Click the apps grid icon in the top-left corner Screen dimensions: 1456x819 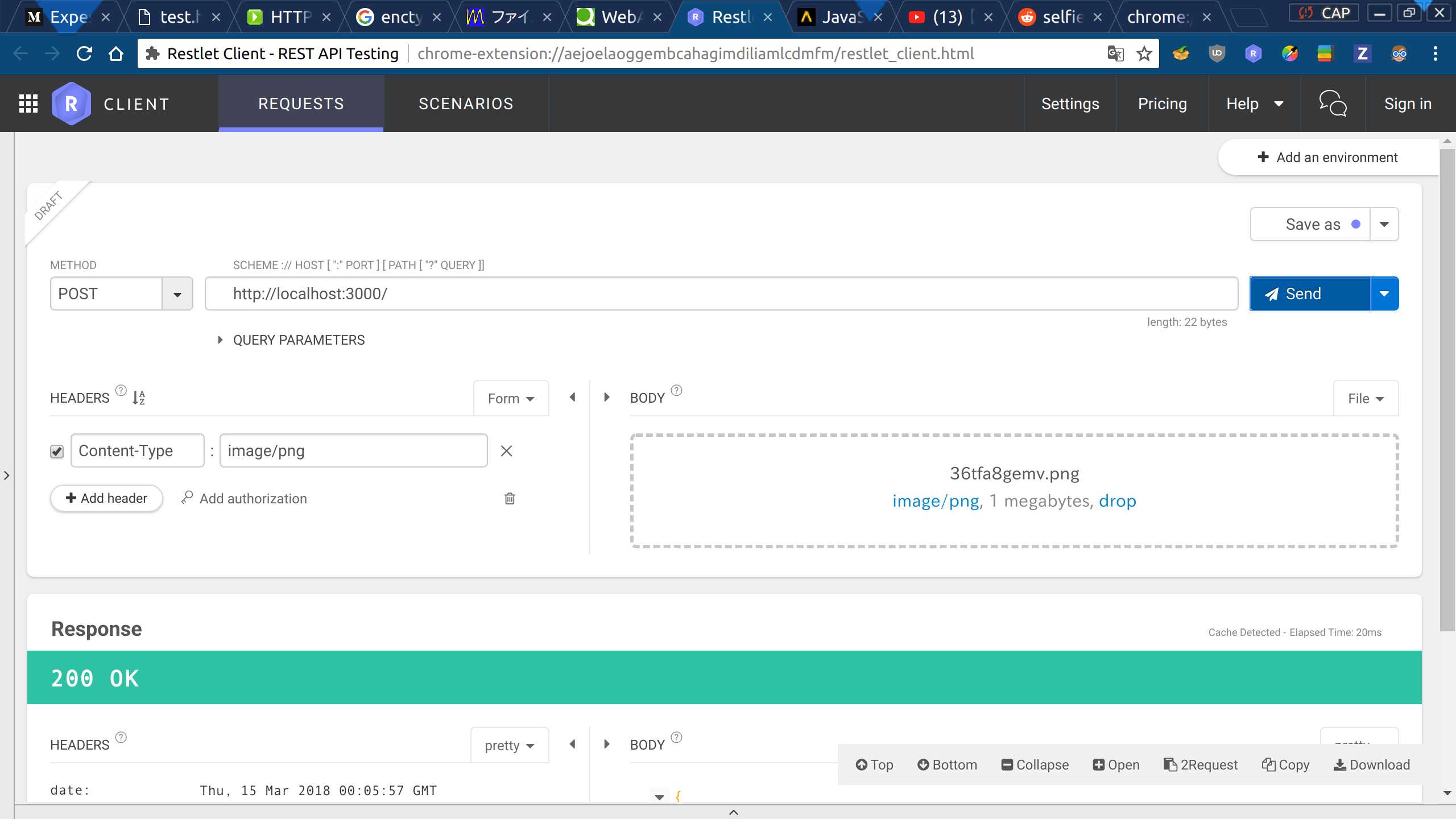coord(27,104)
